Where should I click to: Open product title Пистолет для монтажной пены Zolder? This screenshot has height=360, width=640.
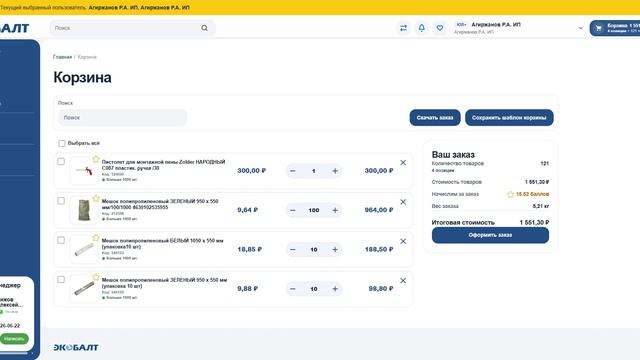point(163,165)
